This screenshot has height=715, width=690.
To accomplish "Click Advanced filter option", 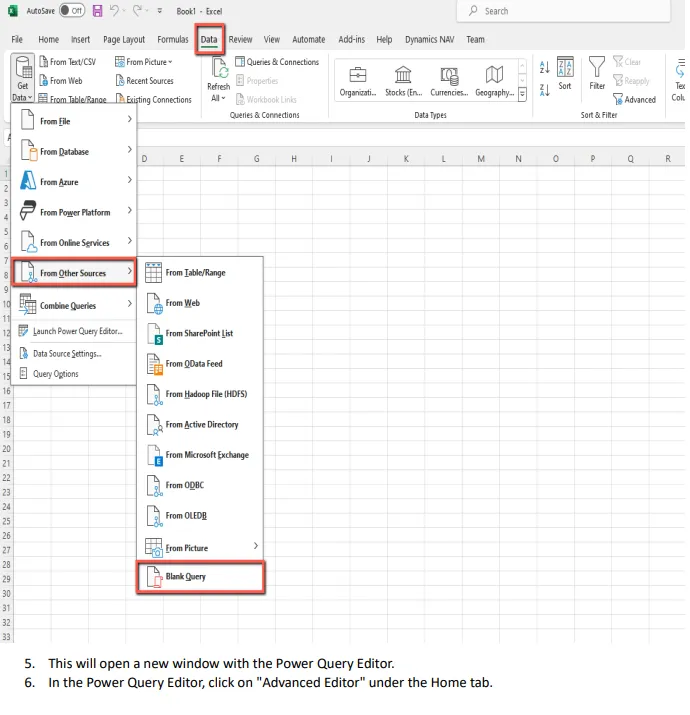I will 634,99.
